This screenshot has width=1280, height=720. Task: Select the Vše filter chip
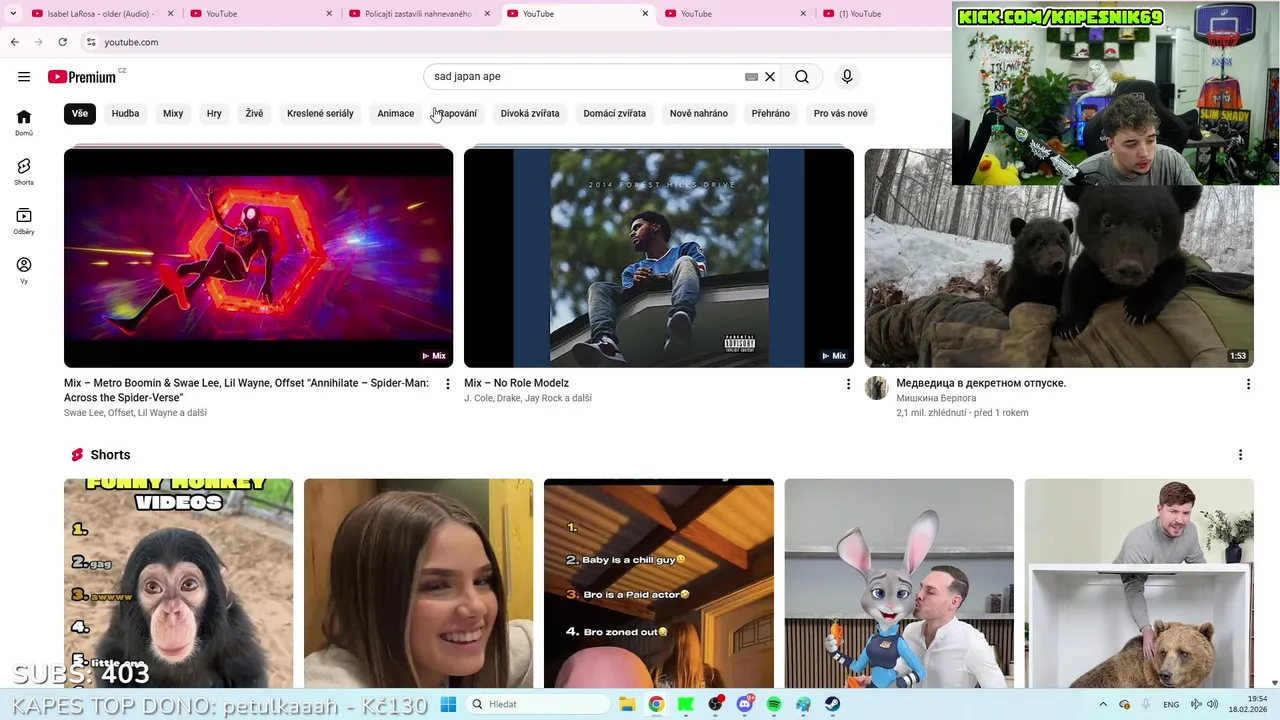[80, 113]
